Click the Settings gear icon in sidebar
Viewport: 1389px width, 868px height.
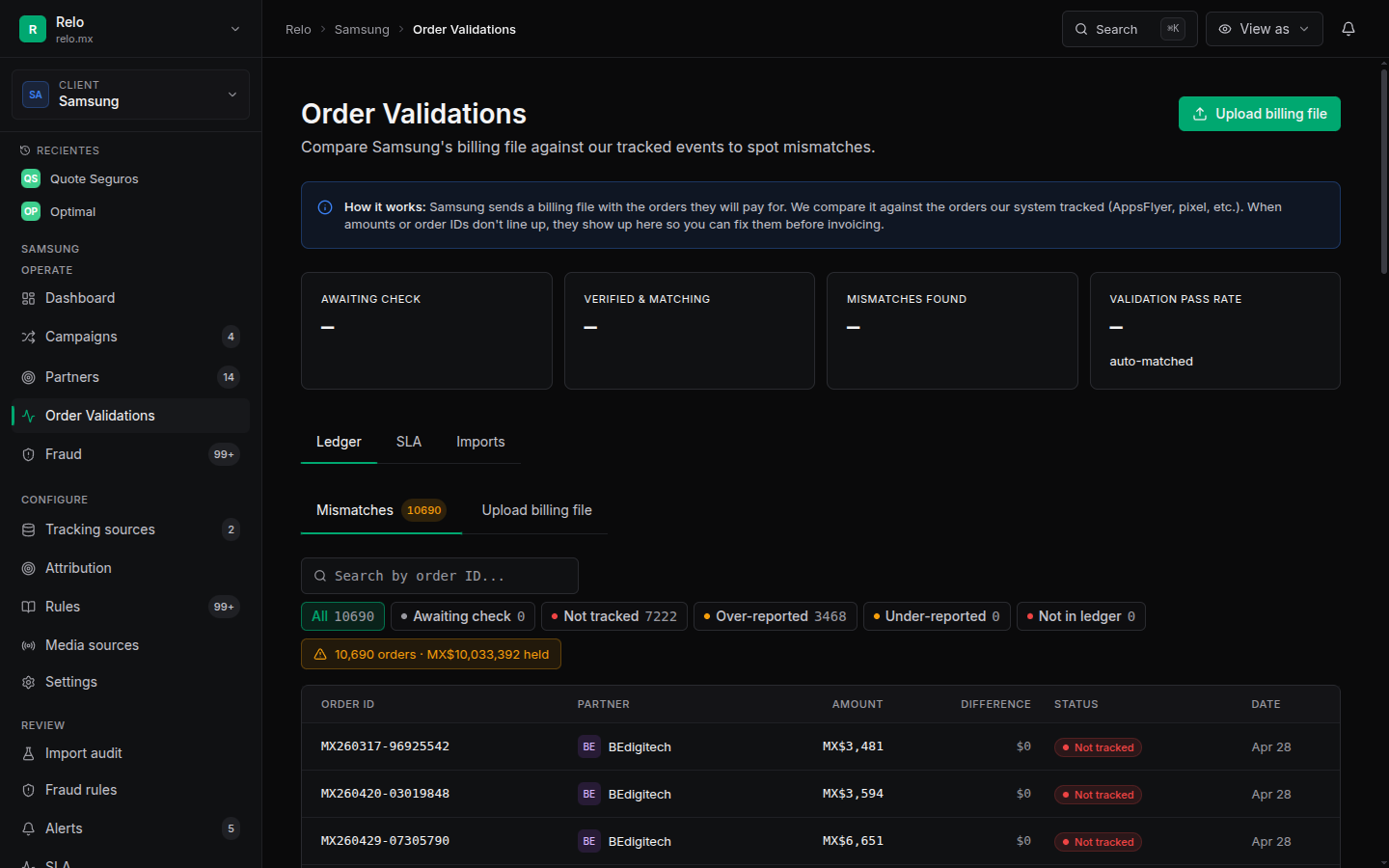28,682
